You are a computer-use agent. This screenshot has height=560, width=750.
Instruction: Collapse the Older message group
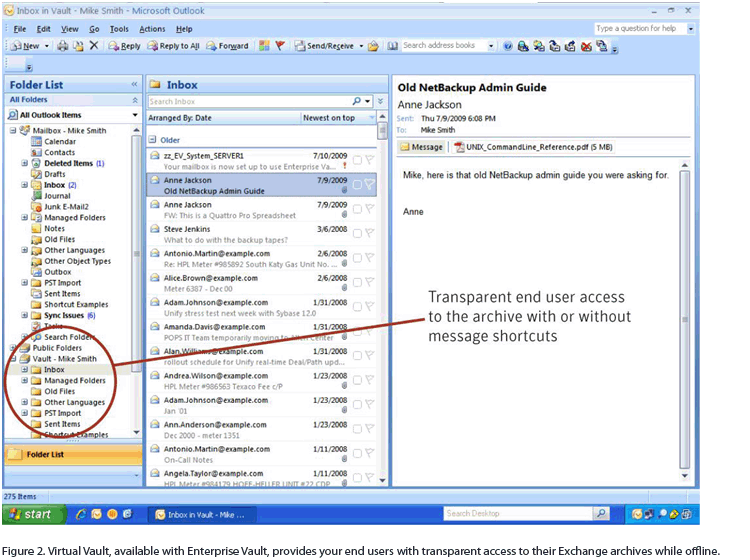pos(153,140)
